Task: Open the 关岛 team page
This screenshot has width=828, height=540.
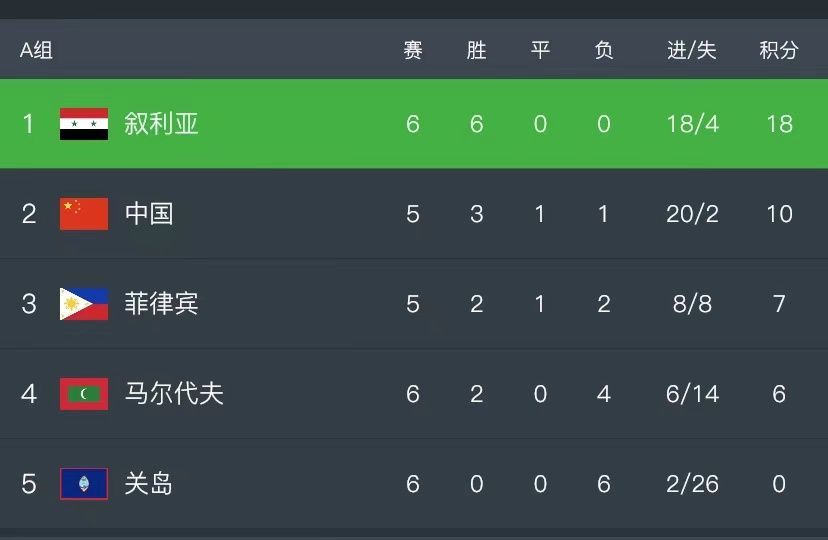Action: (x=149, y=484)
